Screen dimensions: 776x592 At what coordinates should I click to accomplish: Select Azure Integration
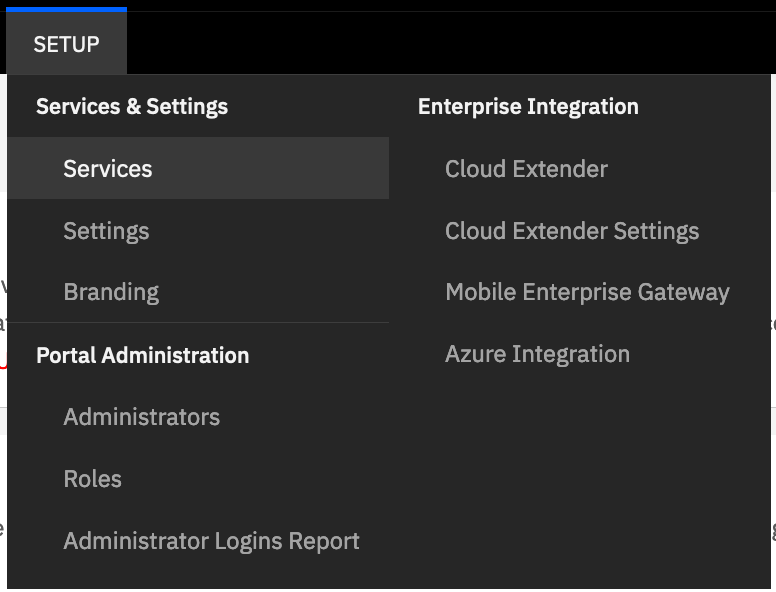(x=537, y=354)
